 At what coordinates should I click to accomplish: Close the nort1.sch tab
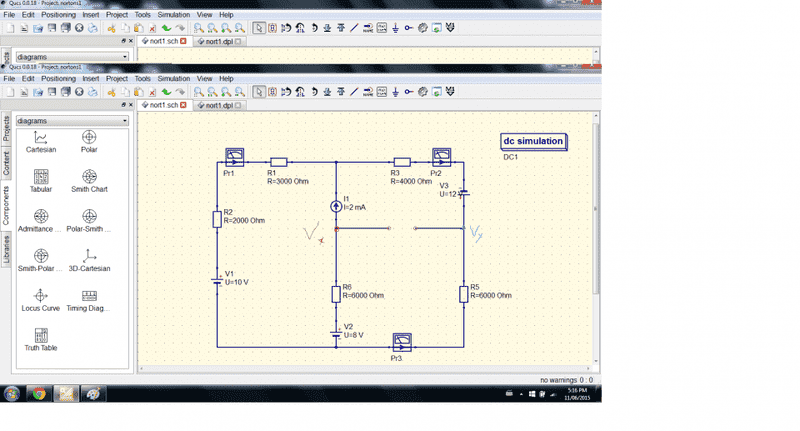click(183, 105)
